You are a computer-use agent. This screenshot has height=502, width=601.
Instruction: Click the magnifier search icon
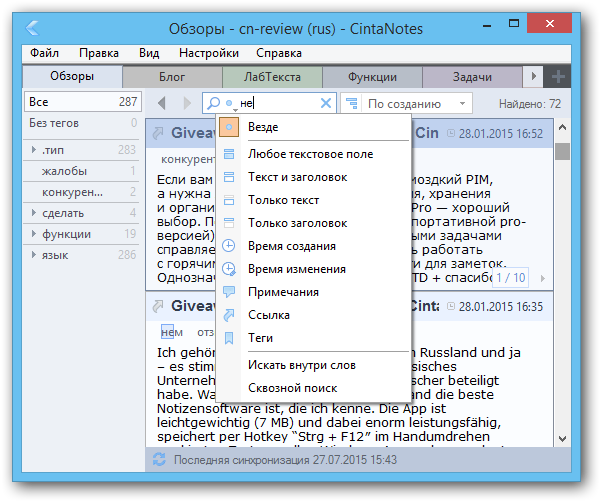(213, 103)
